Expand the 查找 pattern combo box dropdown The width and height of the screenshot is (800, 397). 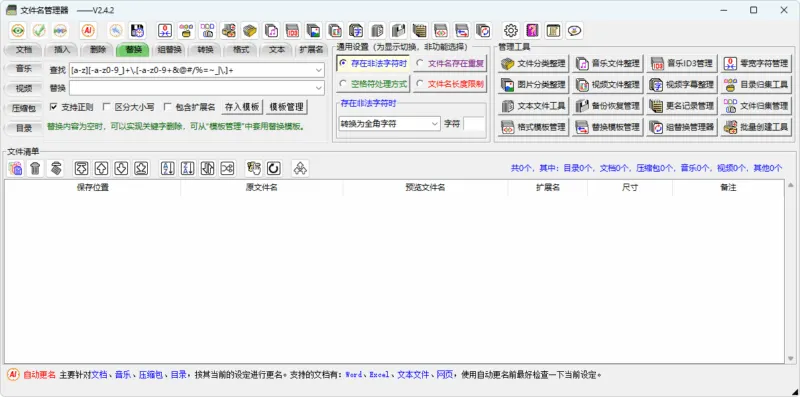coord(319,70)
